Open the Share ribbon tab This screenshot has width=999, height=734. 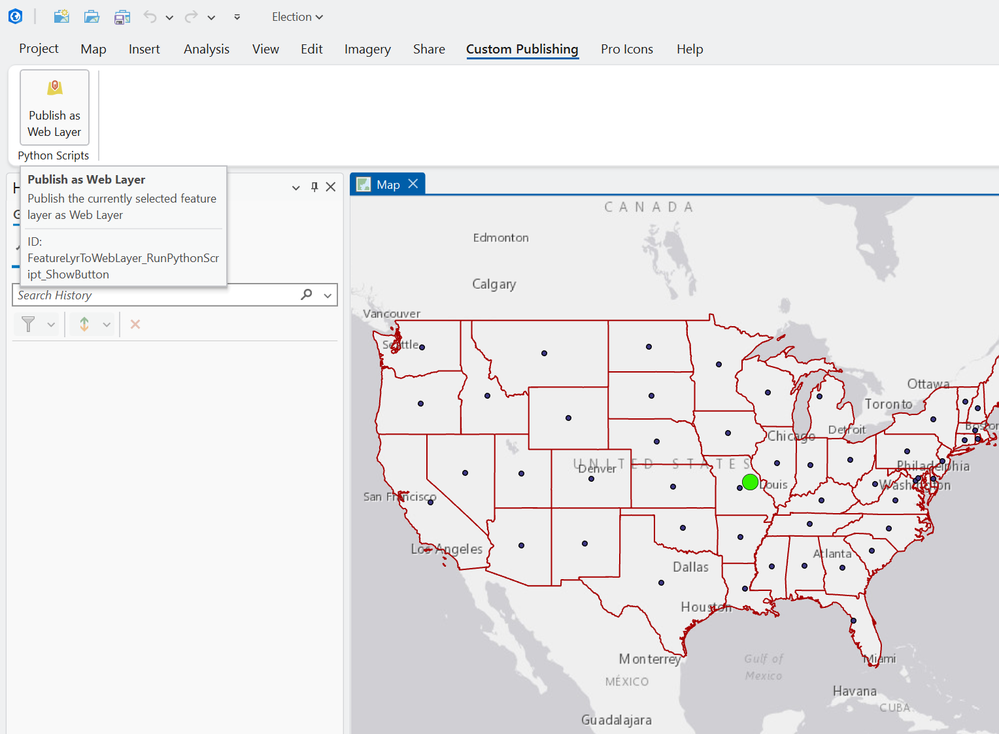tap(429, 49)
